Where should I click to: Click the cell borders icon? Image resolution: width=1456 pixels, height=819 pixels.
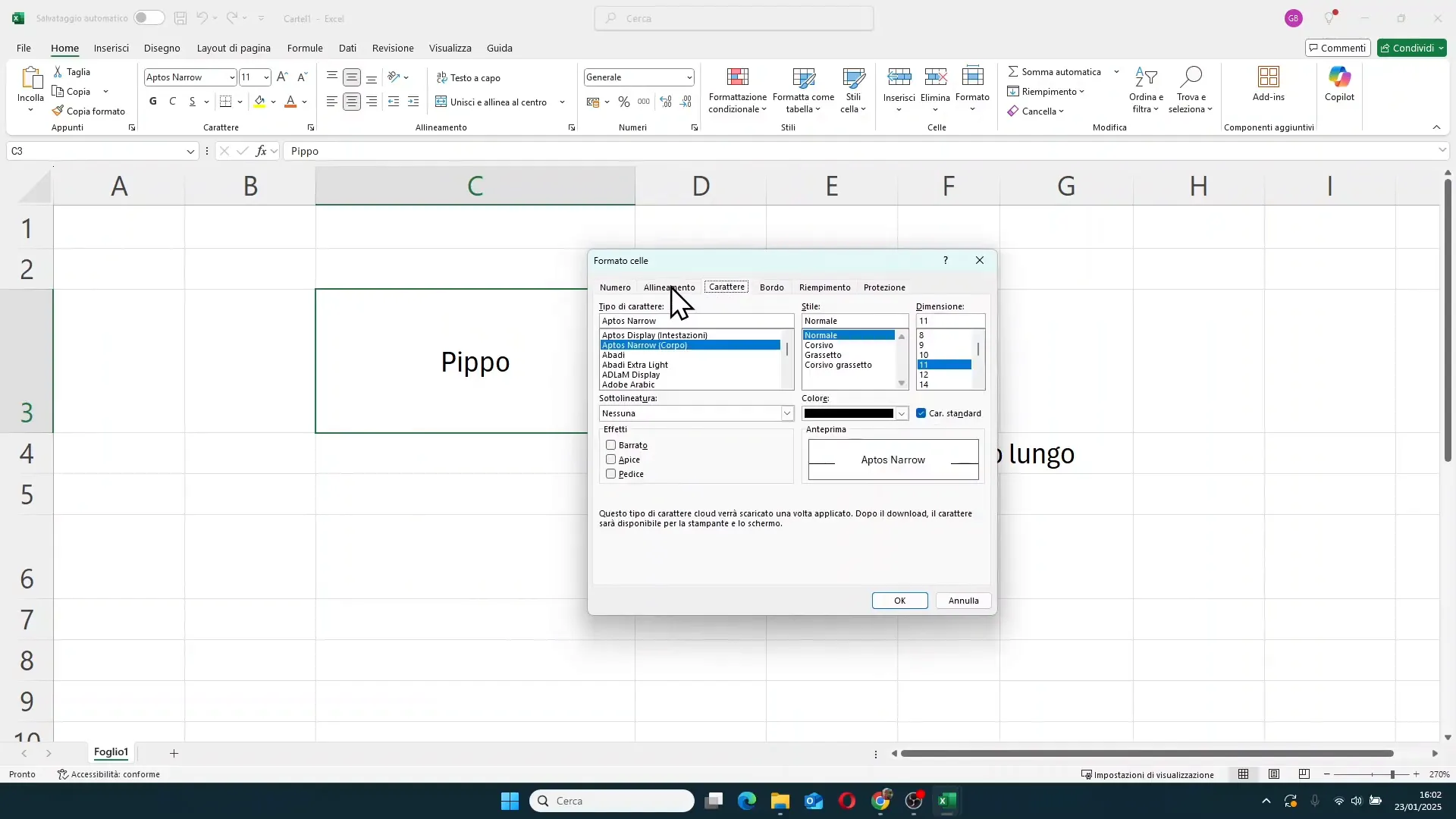tap(225, 102)
